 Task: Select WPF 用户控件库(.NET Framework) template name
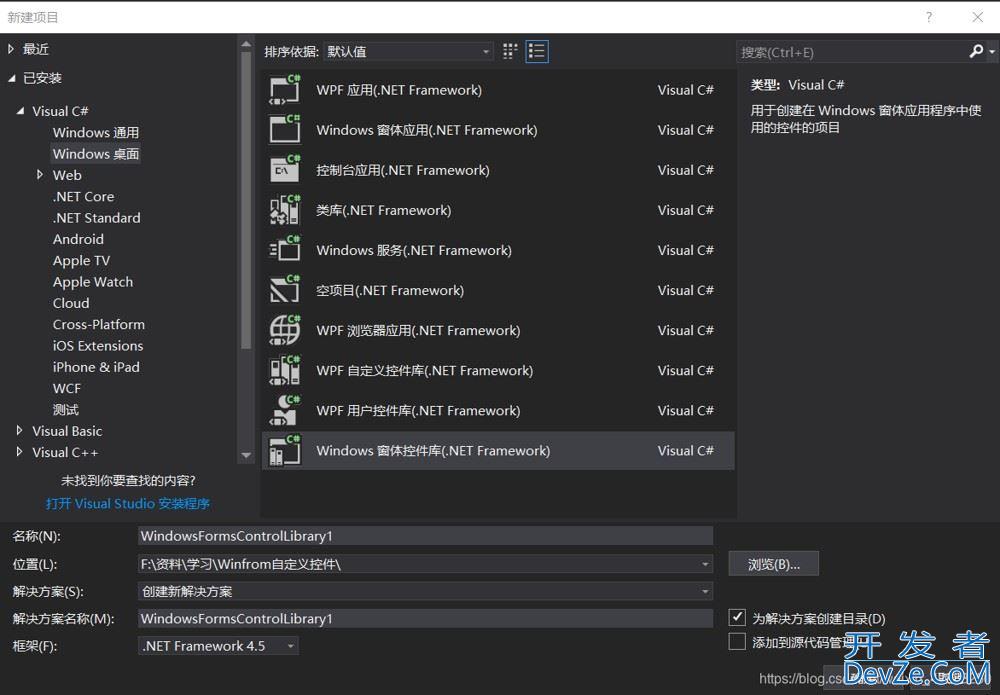418,411
